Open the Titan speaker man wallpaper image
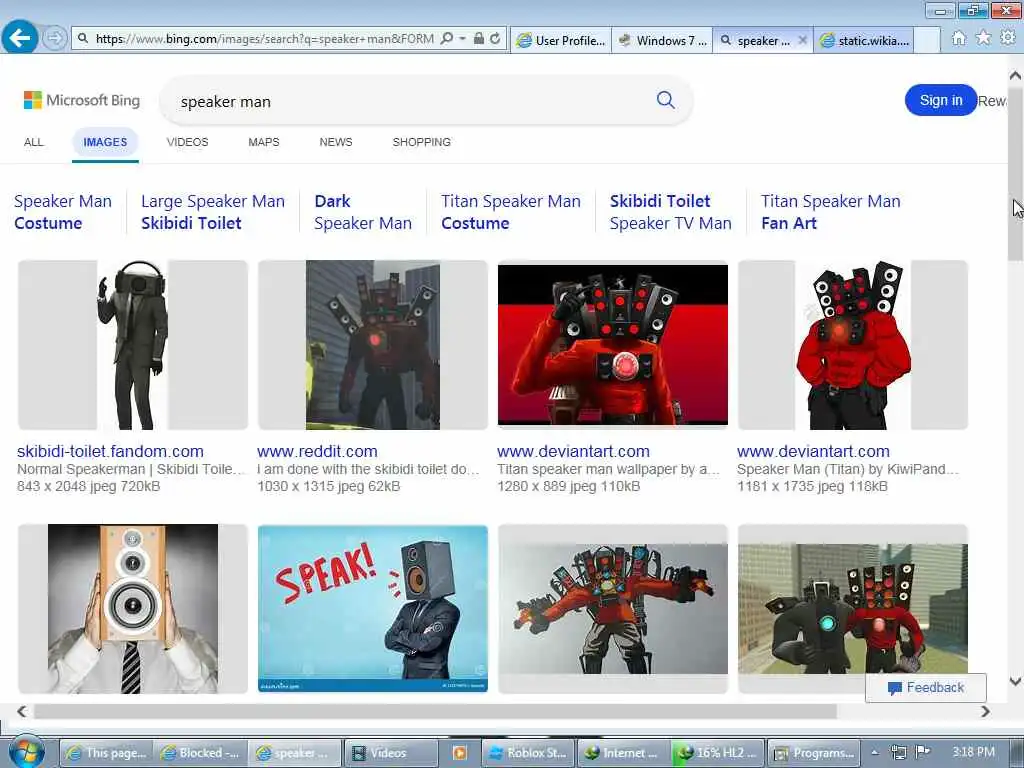This screenshot has width=1024, height=768. (613, 345)
